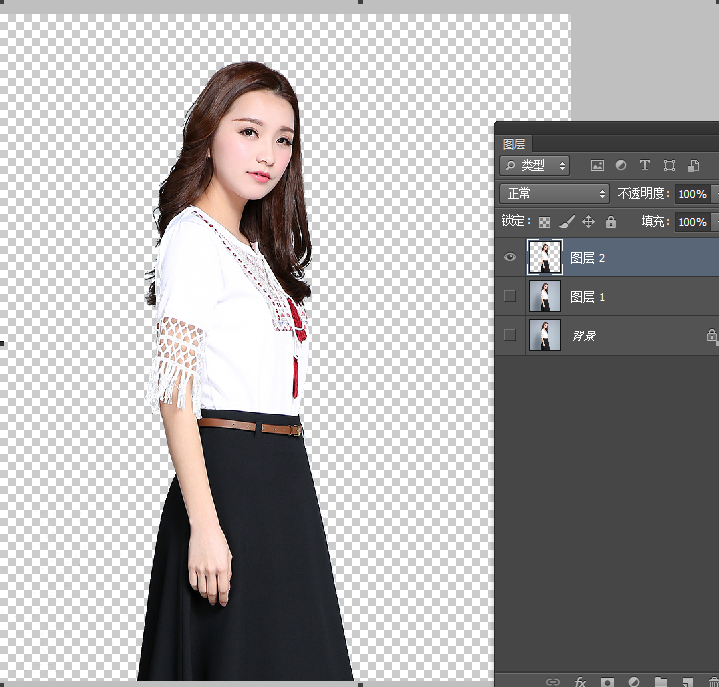Show 图层 1 via its visibility box
719x687 pixels.
(x=510, y=296)
